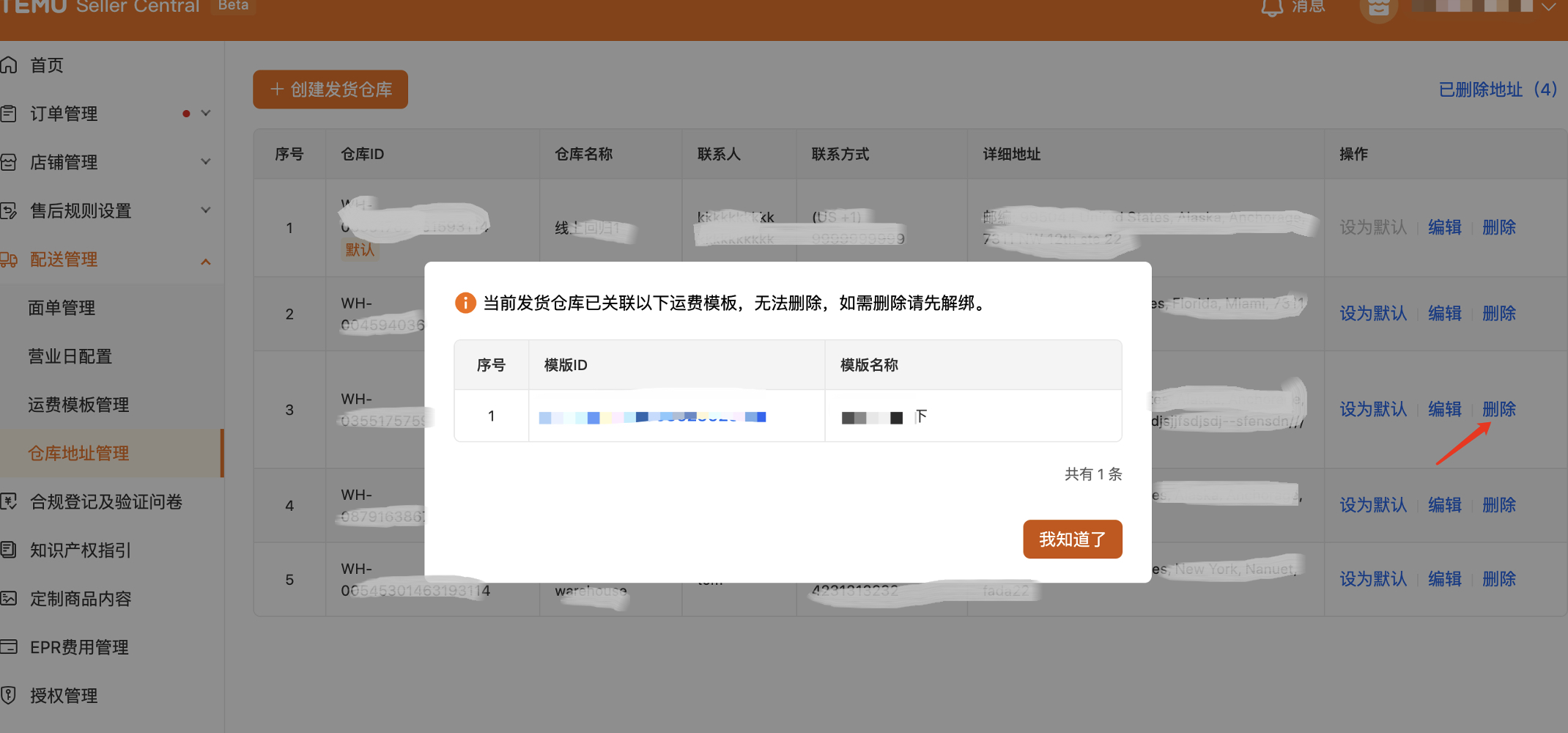Click the 授权管理 shield icon
This screenshot has width=1568, height=733.
[9, 696]
